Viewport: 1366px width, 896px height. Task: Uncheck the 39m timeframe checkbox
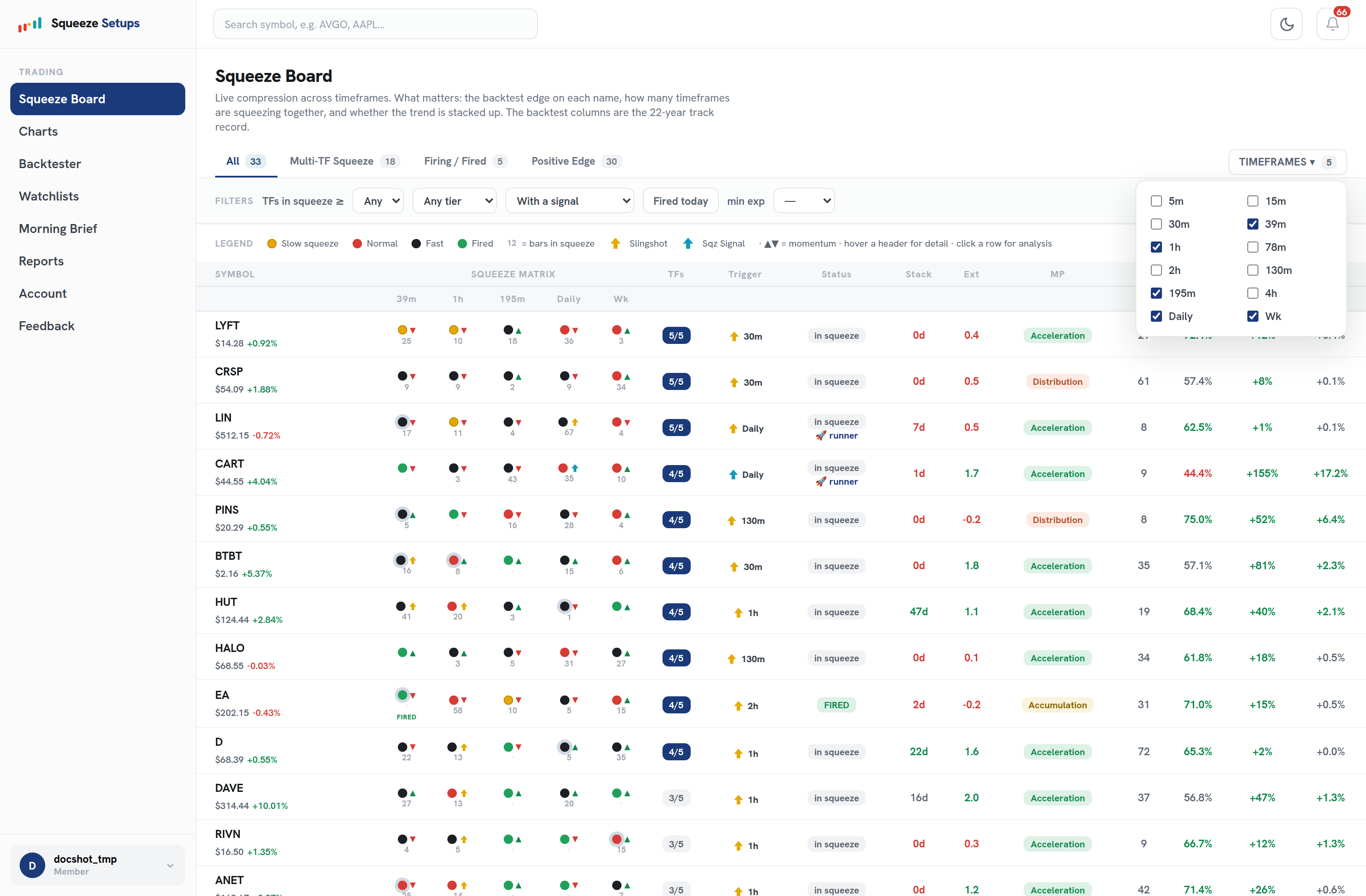tap(1253, 224)
